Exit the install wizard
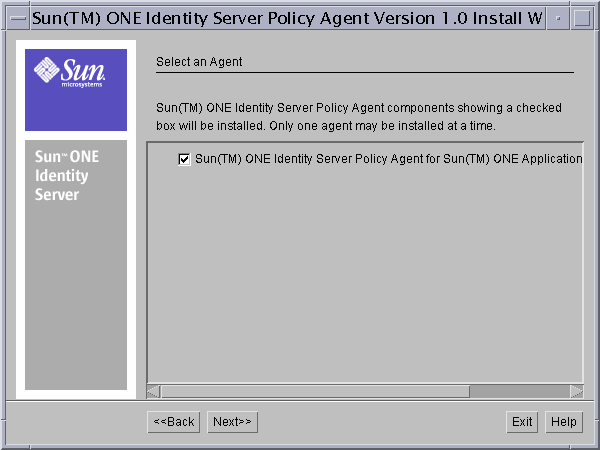Image resolution: width=600 pixels, height=450 pixels. coord(522,422)
